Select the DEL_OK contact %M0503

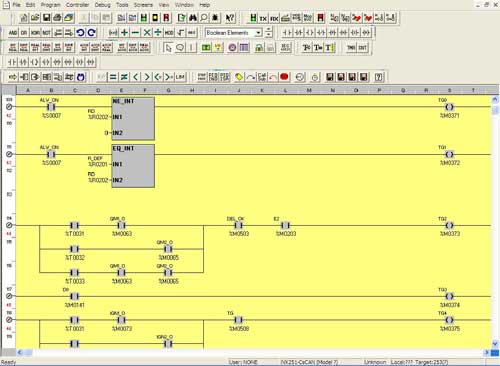click(238, 225)
